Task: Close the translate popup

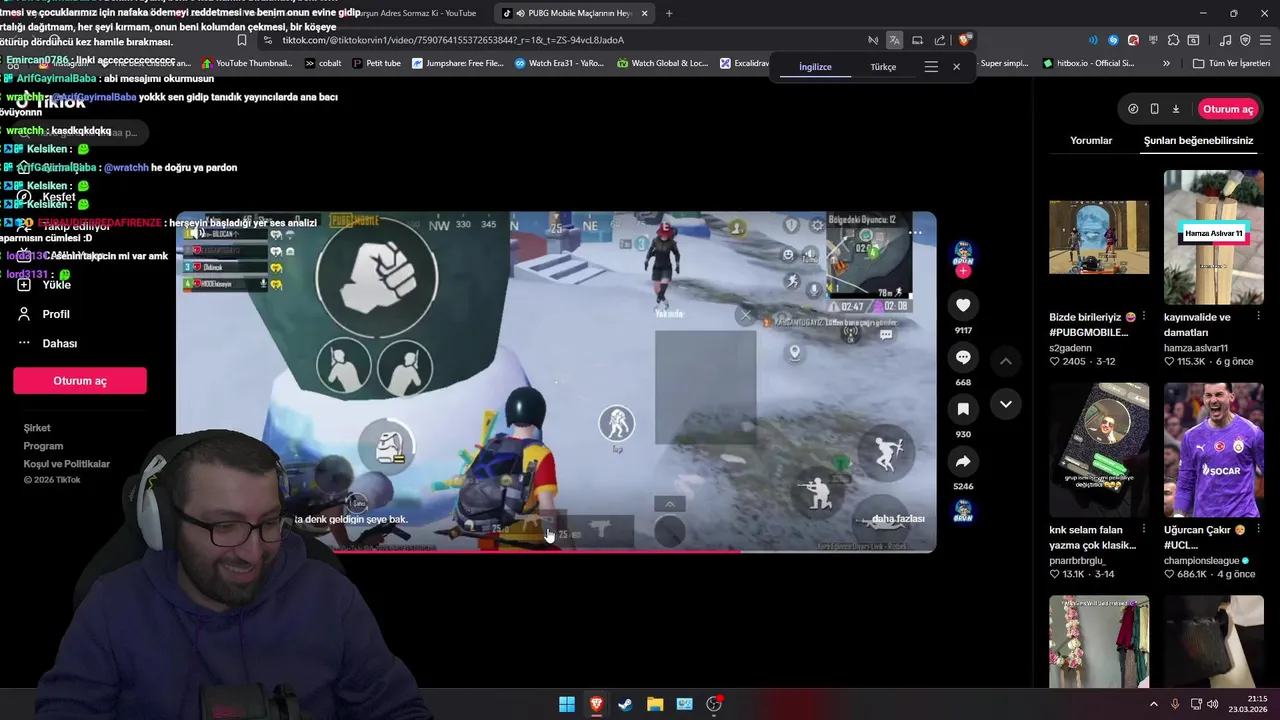Action: [x=956, y=67]
